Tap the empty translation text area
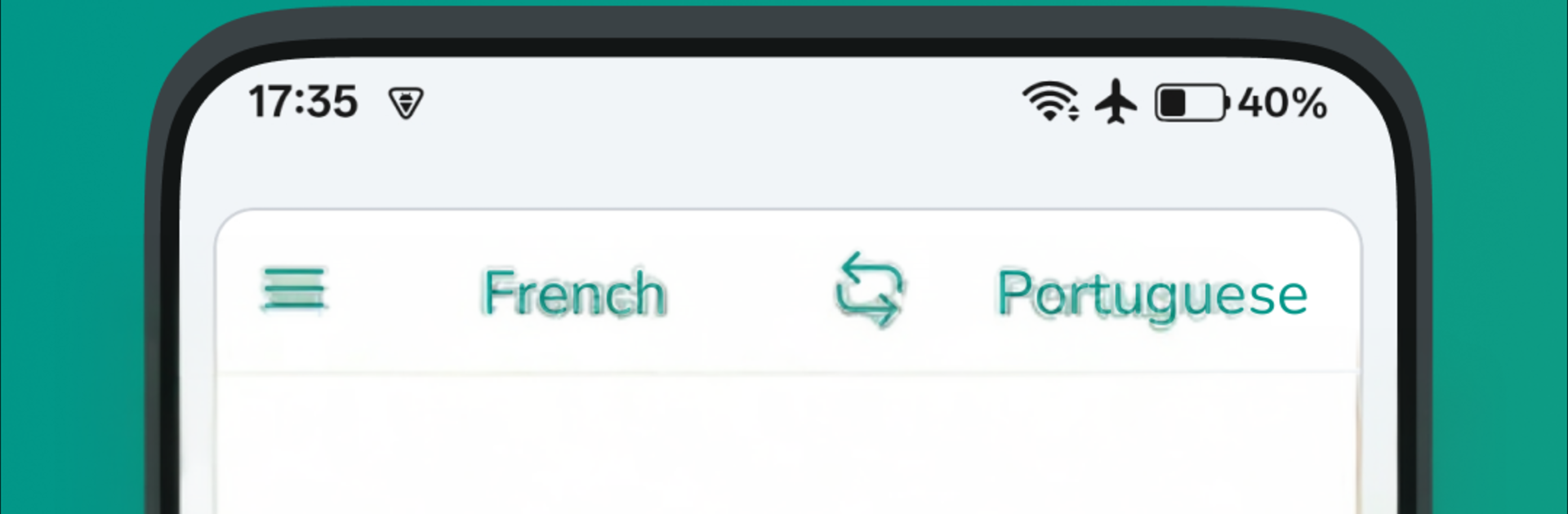This screenshot has height=514, width=1568. click(x=786, y=445)
